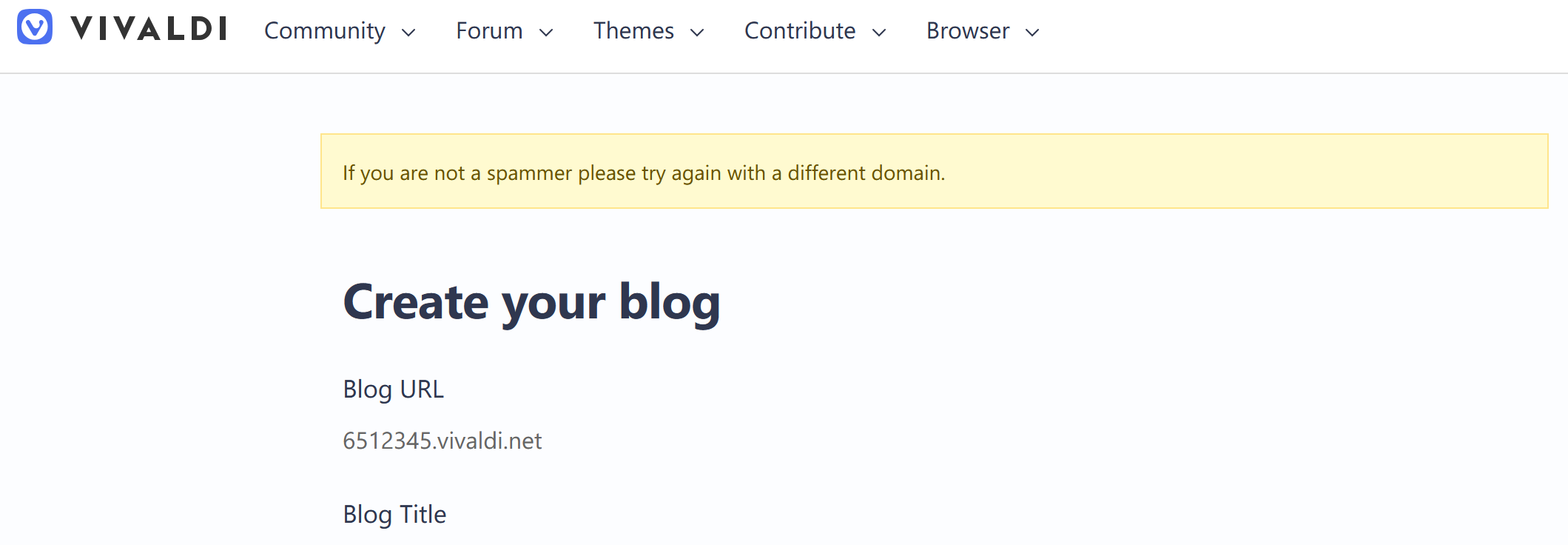This screenshot has height=545, width=1568.
Task: Expand the Browser dropdown chevron
Action: [x=1032, y=33]
